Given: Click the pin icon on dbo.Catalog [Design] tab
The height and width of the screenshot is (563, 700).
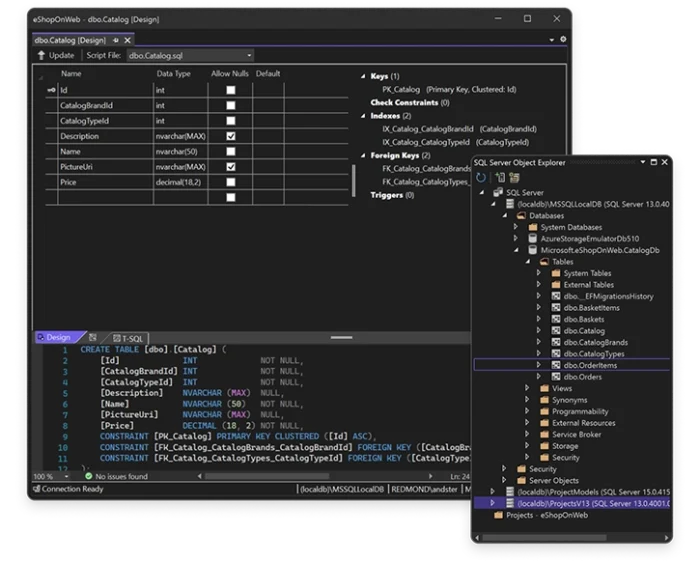Looking at the screenshot, I should (117, 40).
